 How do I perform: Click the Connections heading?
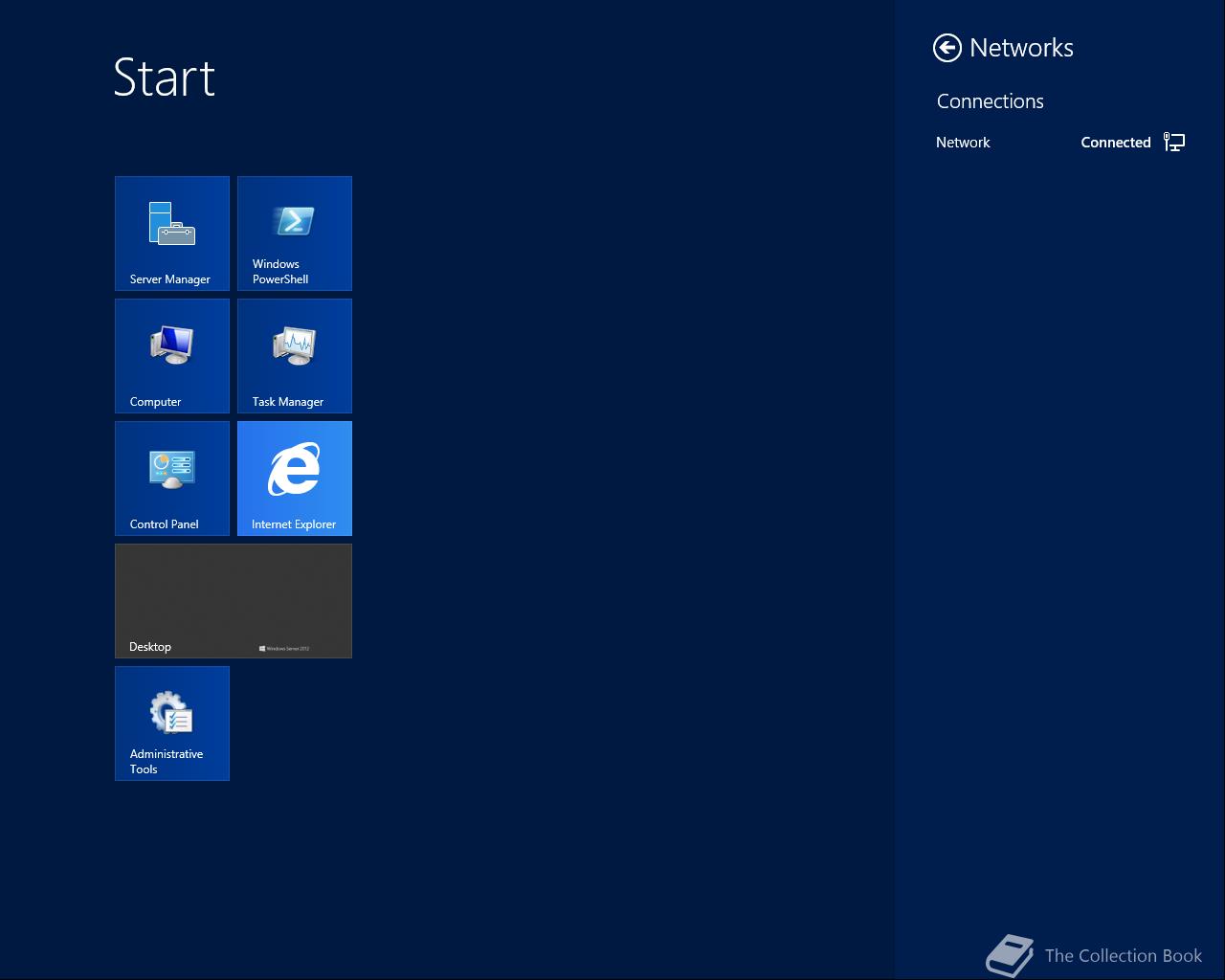[x=990, y=101]
